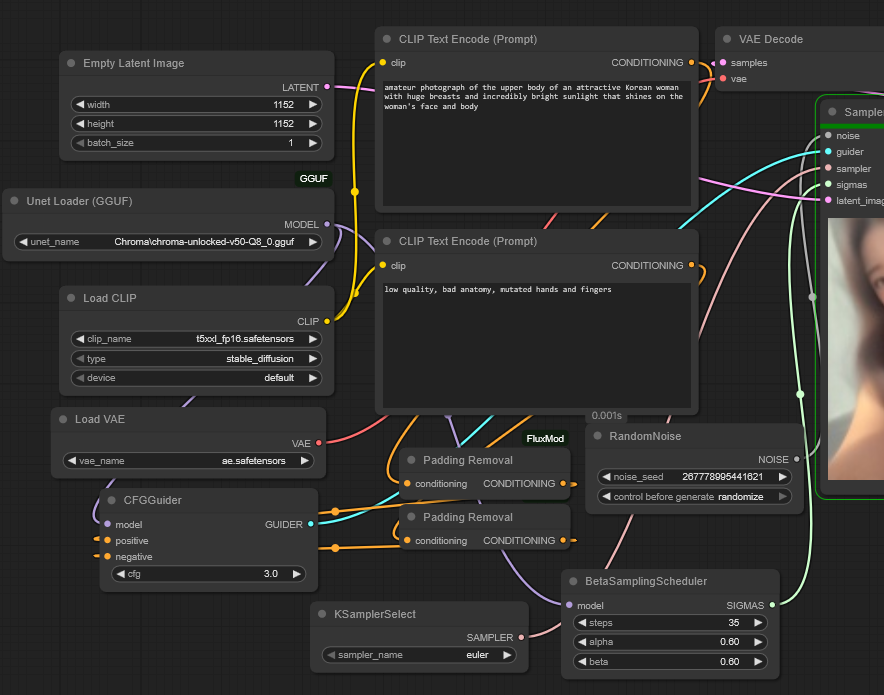Click the LATENT output socket on Empty Latent Image
Screen dimensions: 884x695
tap(327, 87)
